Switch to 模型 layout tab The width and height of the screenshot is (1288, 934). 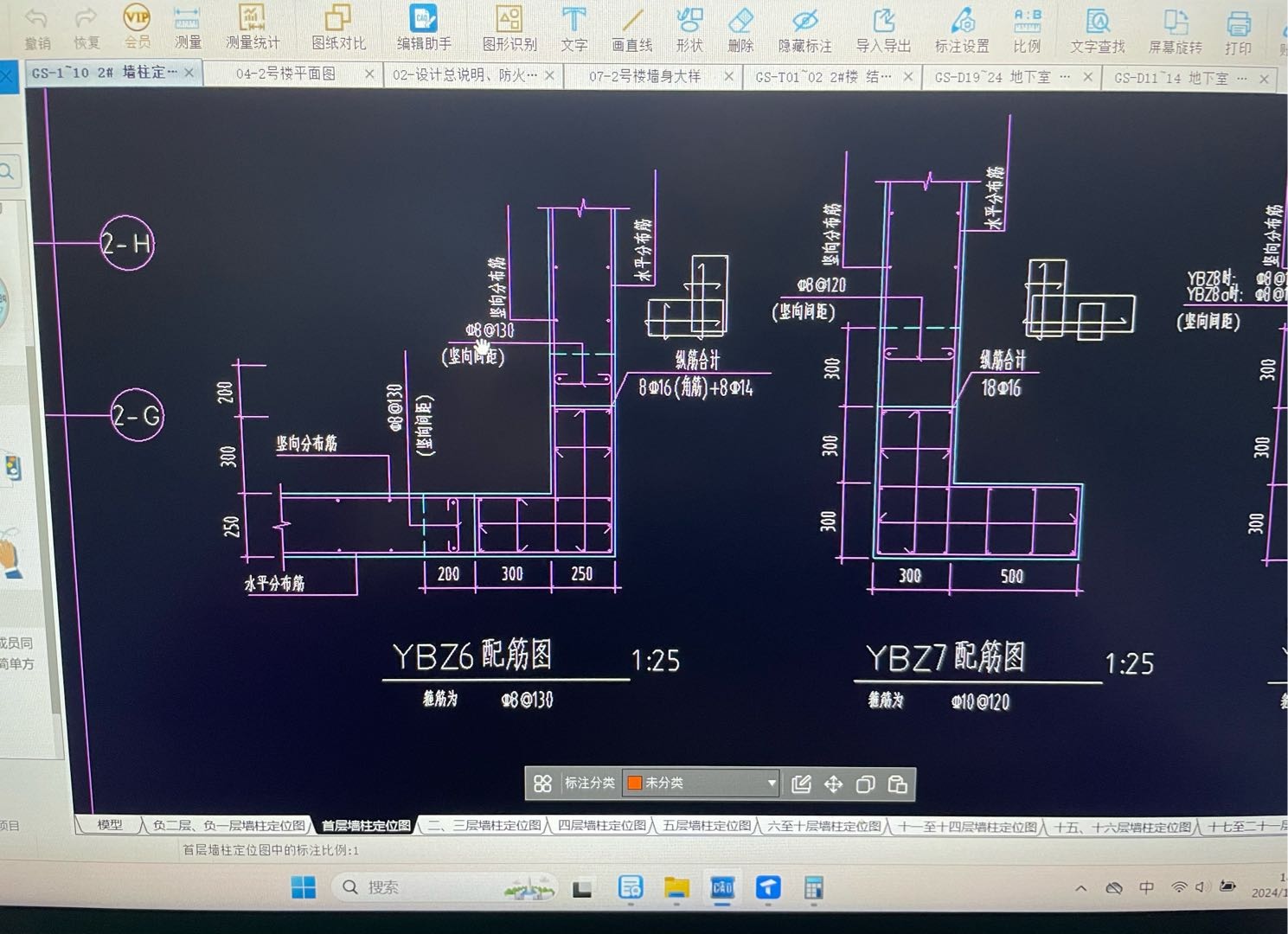click(x=110, y=825)
